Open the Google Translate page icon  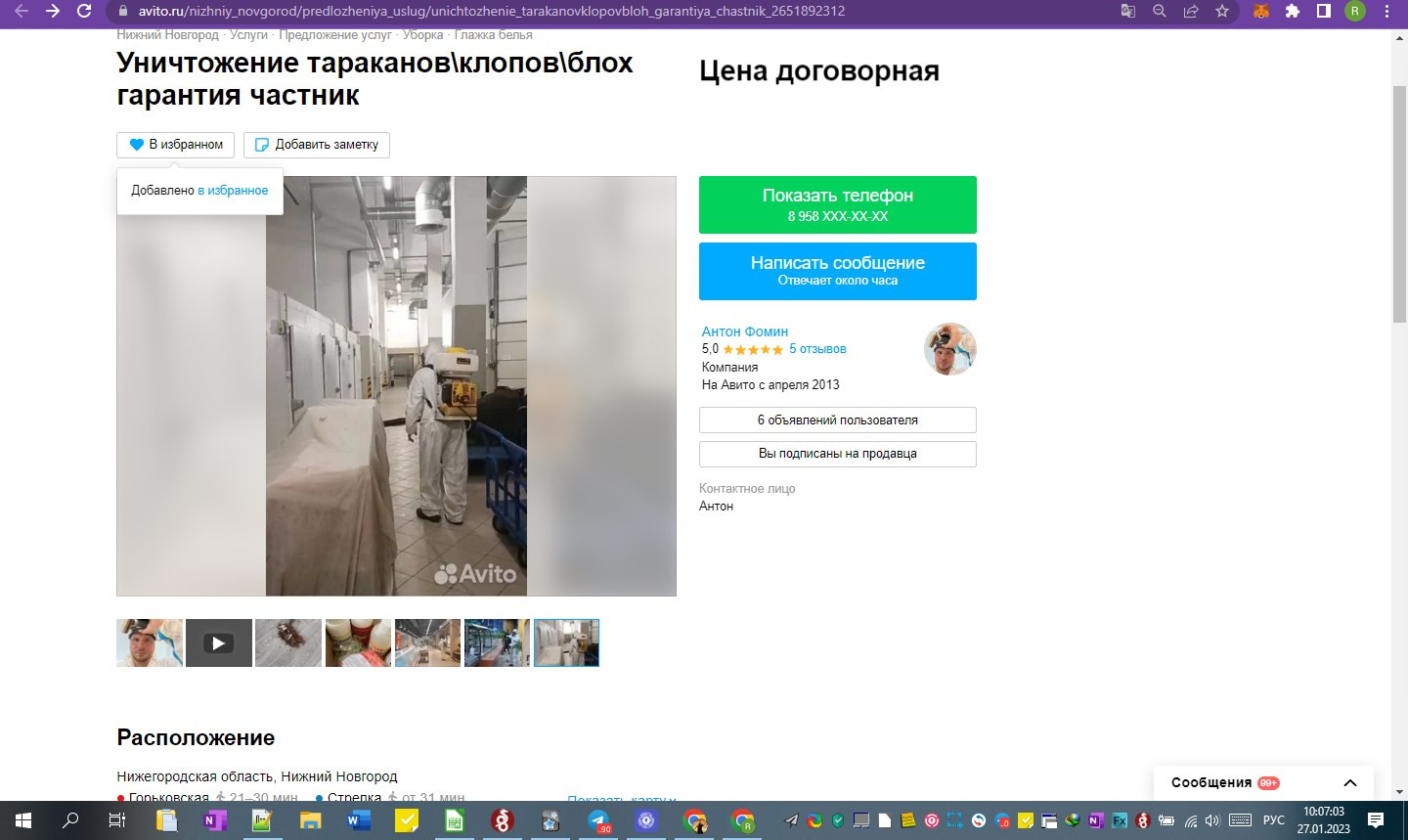(1127, 11)
